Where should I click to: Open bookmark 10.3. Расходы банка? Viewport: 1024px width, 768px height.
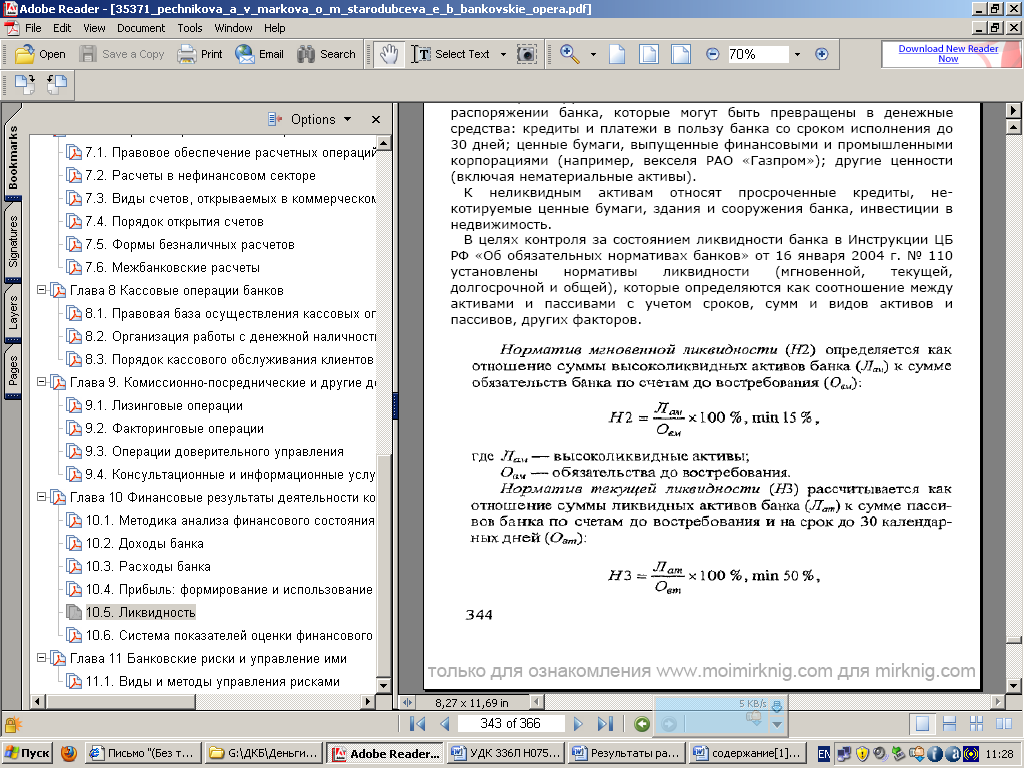click(x=148, y=566)
